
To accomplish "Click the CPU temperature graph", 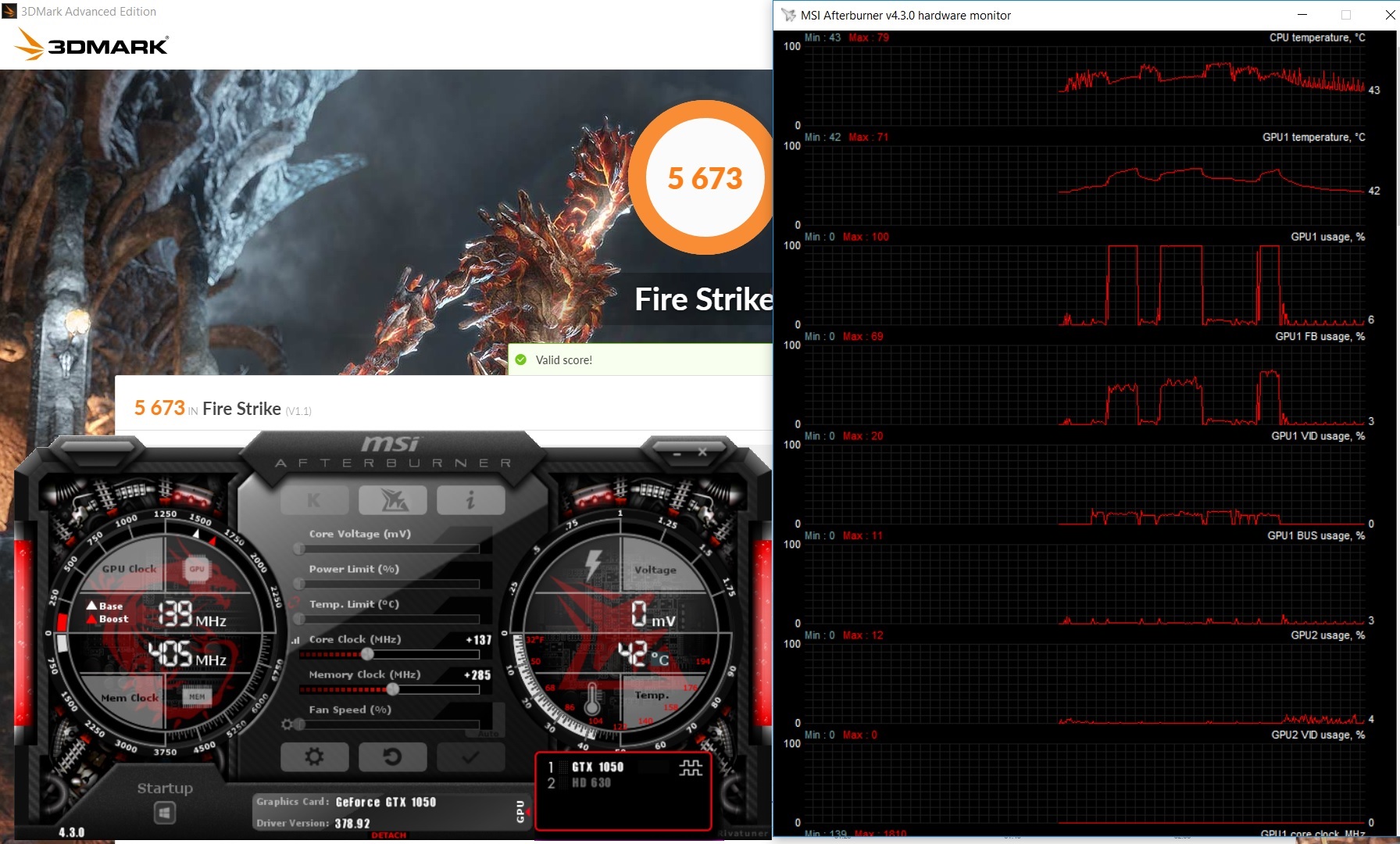I will tap(1085, 85).
